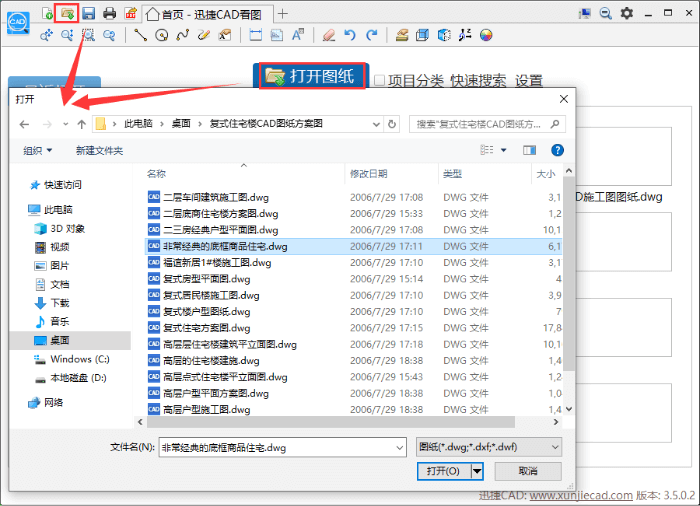The image size is (700, 506).
Task: Click the open file icon in the top toolbar
Action: [68, 13]
